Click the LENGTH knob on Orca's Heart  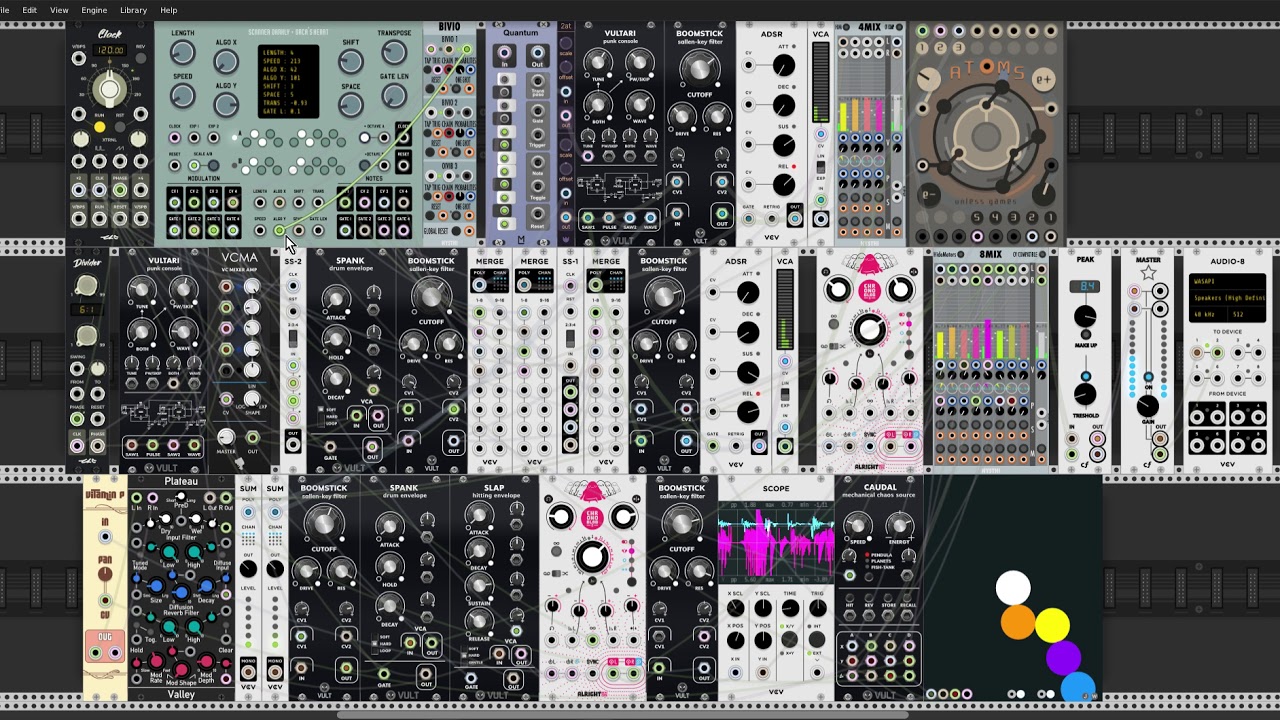(182, 52)
